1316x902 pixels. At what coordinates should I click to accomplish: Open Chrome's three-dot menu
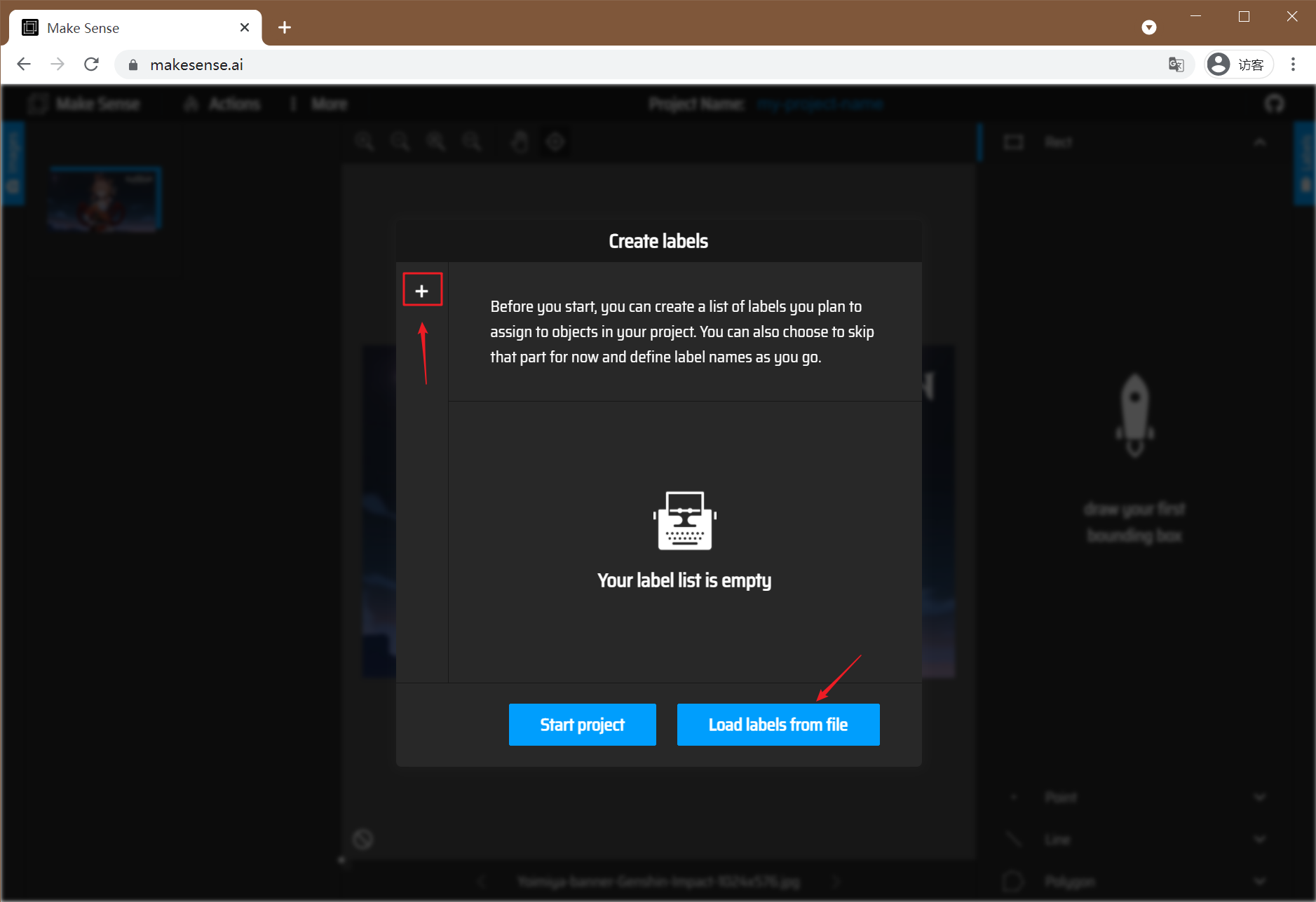(1293, 64)
